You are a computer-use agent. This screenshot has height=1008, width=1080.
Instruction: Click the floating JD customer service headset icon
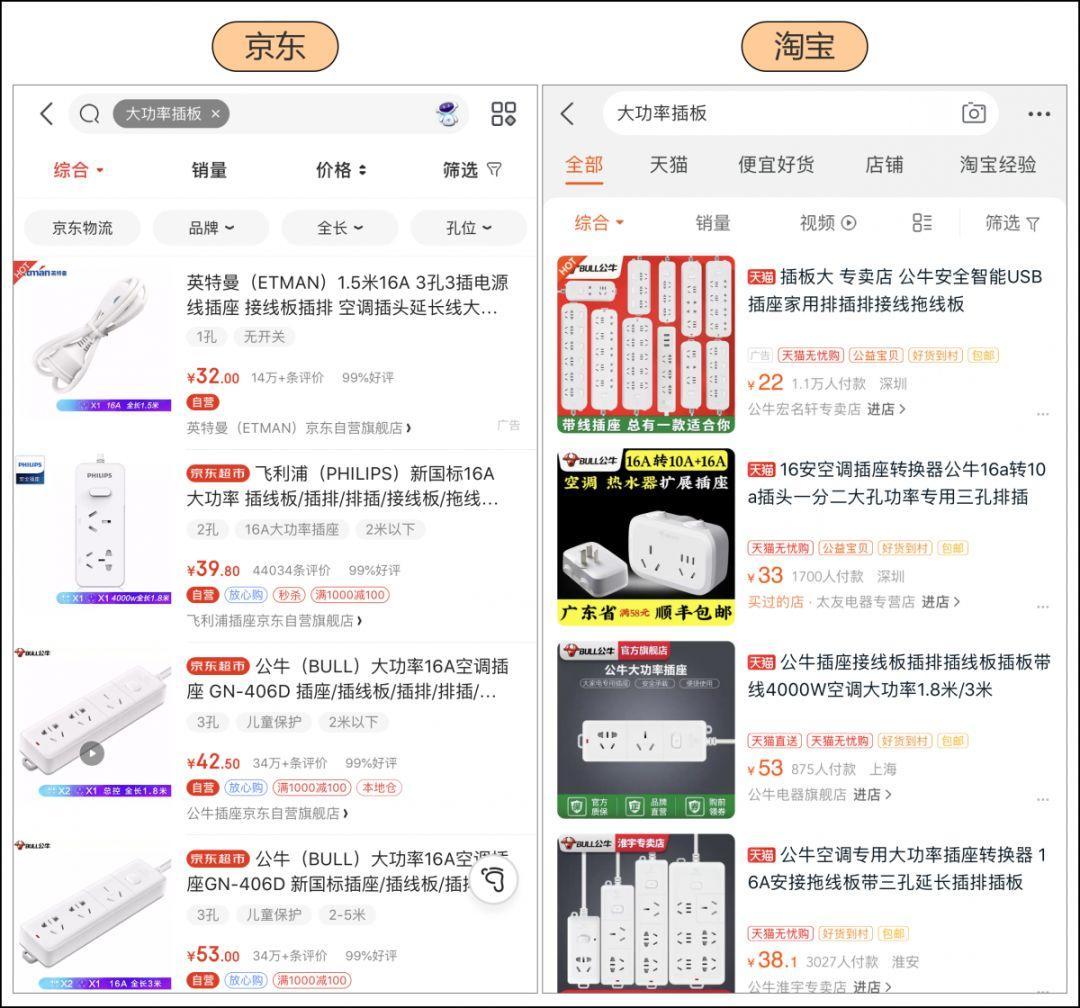click(x=494, y=879)
